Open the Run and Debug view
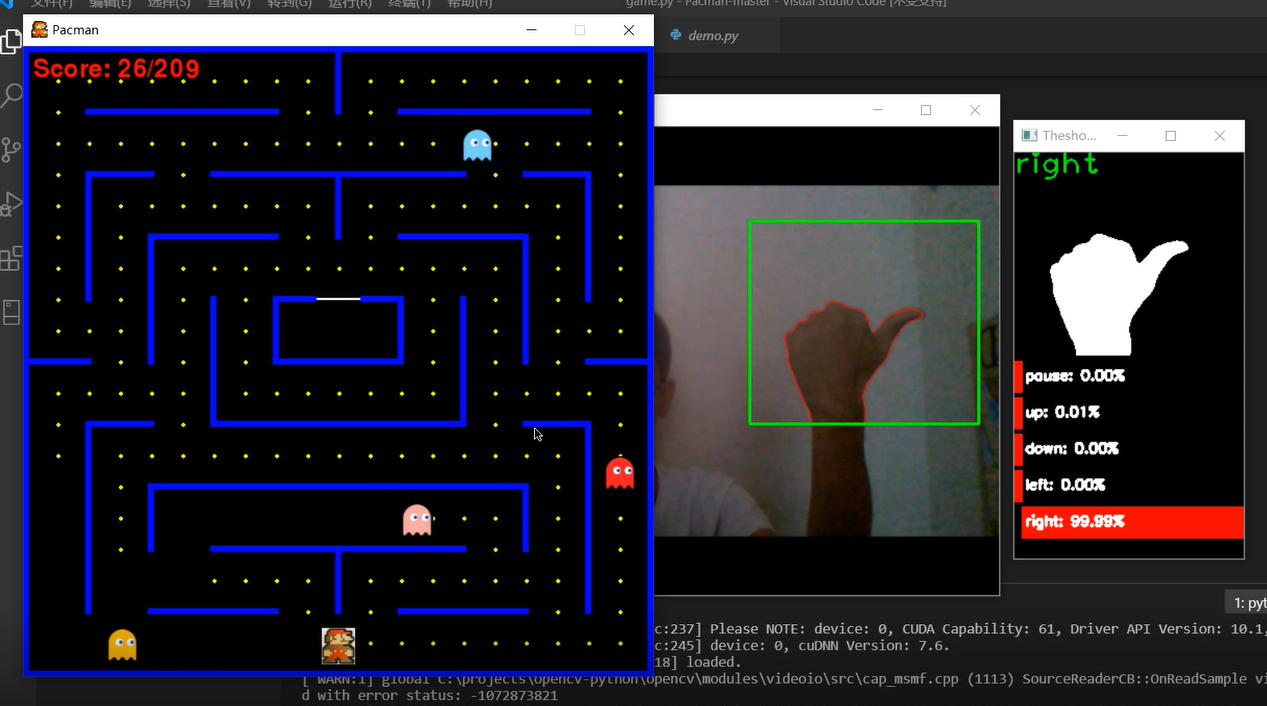 tap(11, 204)
